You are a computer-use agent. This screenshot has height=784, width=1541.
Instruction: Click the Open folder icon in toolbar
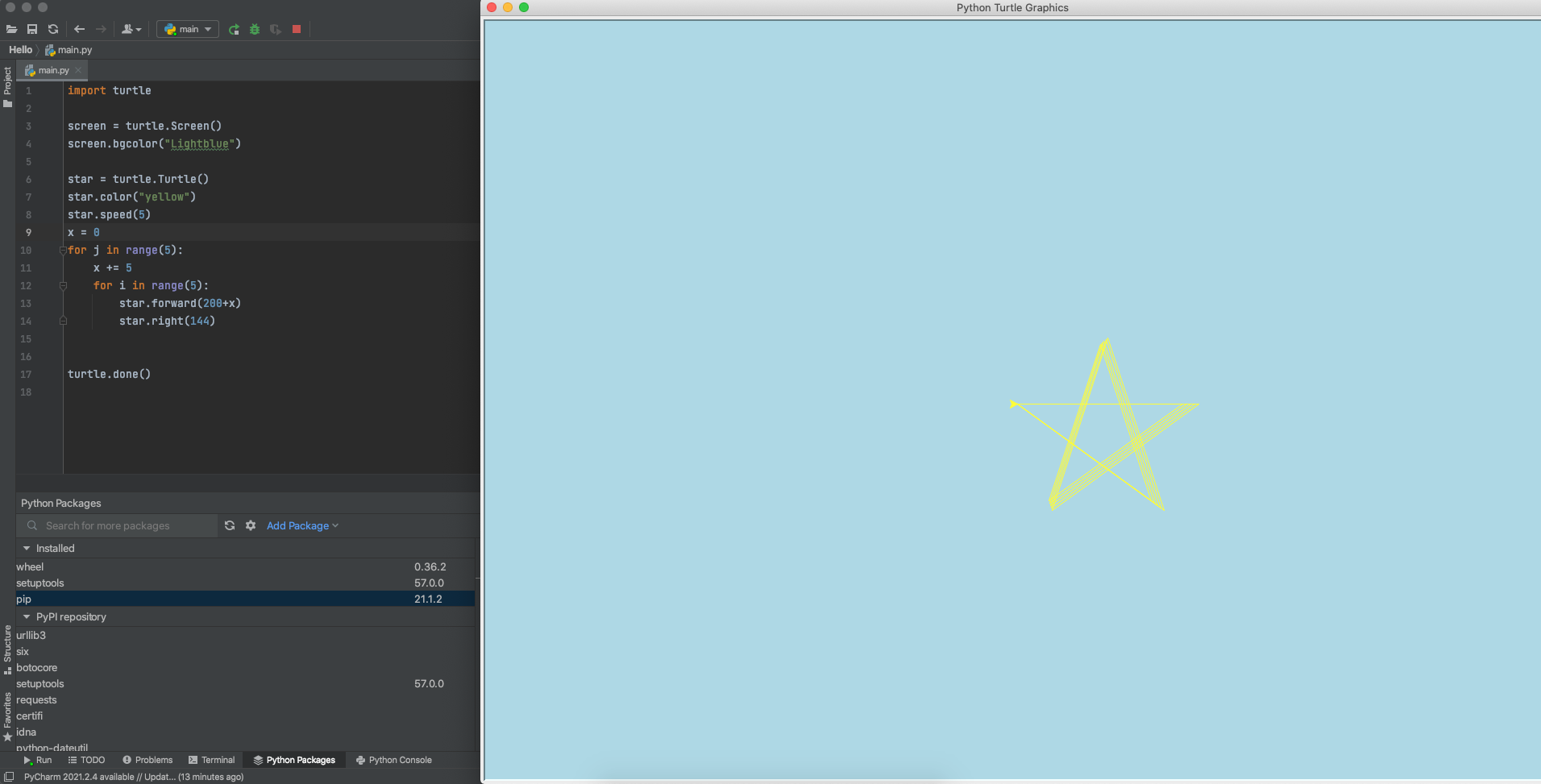click(11, 29)
